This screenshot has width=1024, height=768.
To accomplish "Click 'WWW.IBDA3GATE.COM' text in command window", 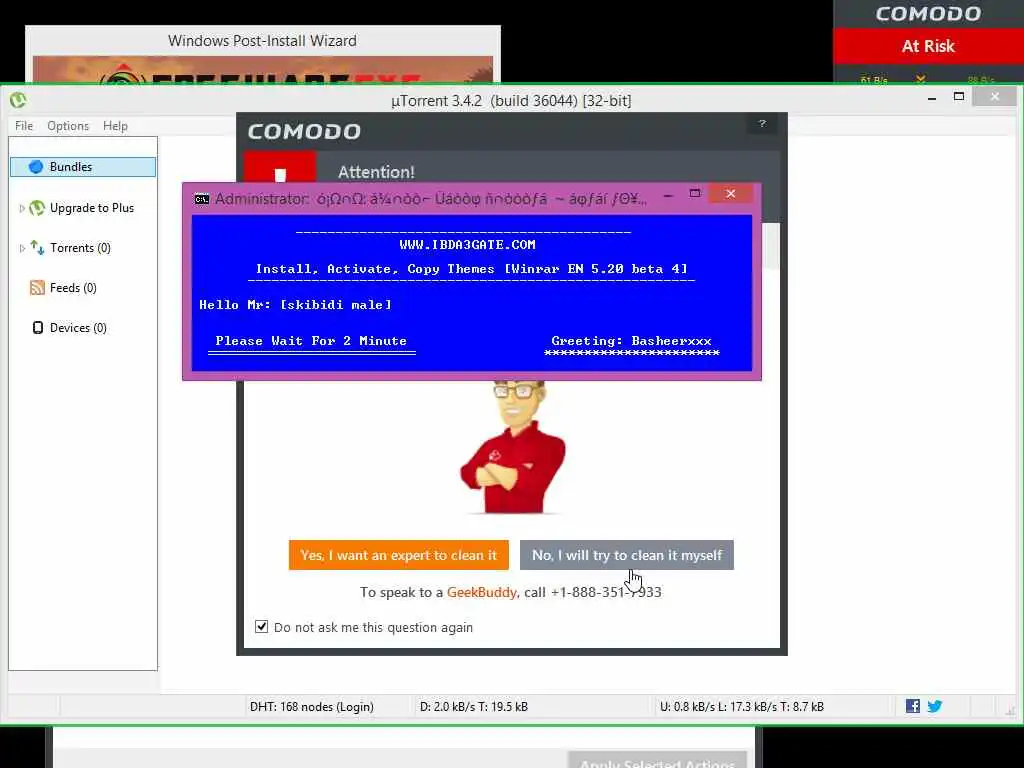I will coord(468,245).
